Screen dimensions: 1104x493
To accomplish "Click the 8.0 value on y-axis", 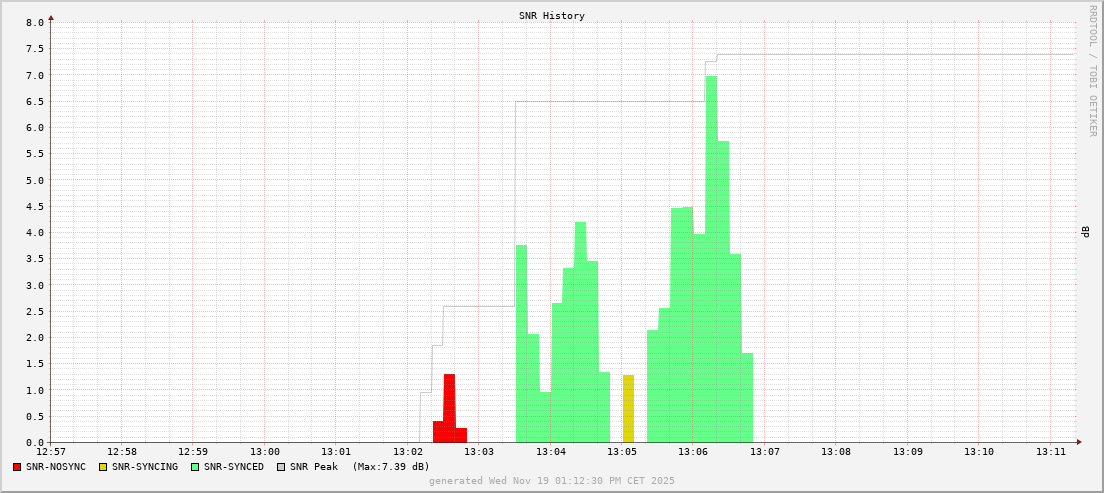I will tap(34, 22).
